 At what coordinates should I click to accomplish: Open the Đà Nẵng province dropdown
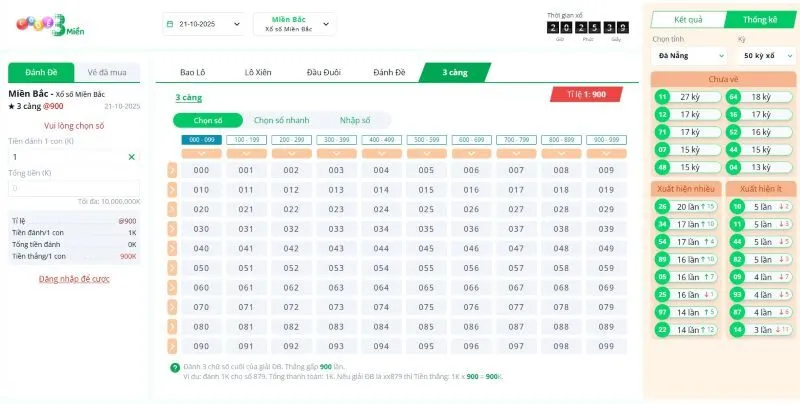[690, 56]
